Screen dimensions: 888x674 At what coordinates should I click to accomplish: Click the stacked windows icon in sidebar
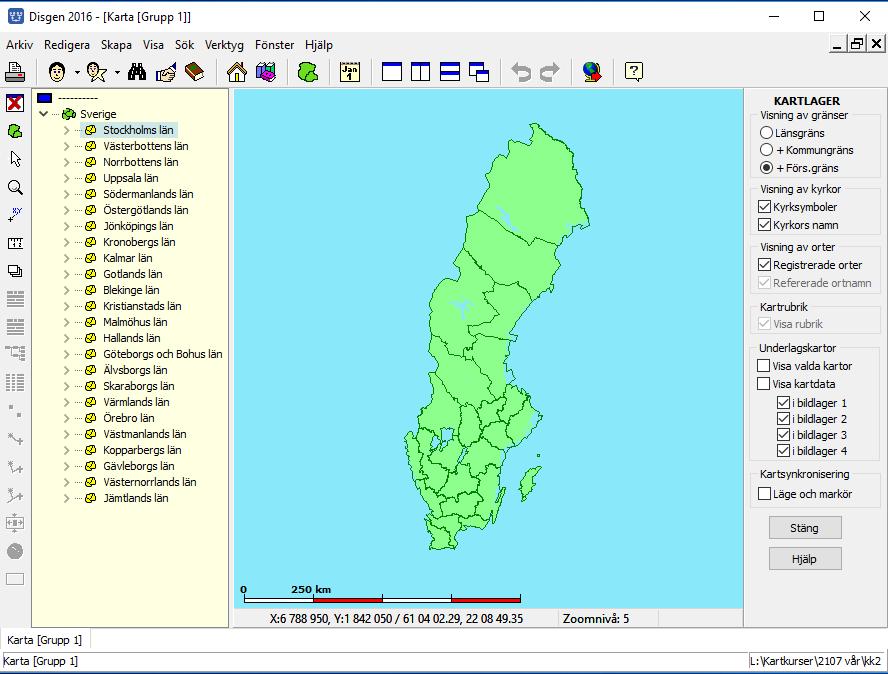(15, 271)
